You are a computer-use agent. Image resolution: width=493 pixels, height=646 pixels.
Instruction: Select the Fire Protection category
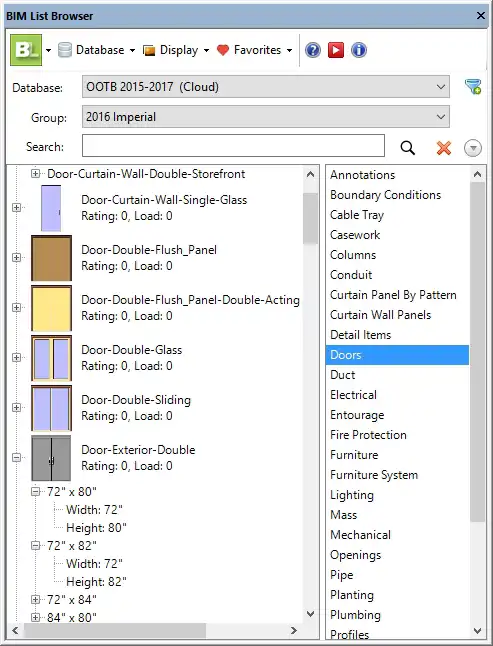click(x=397, y=435)
